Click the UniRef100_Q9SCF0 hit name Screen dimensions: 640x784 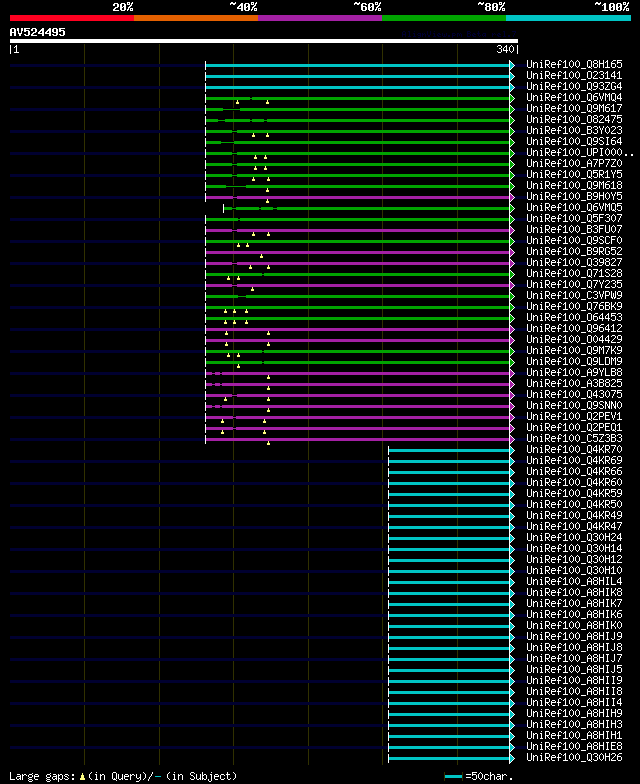tap(574, 240)
